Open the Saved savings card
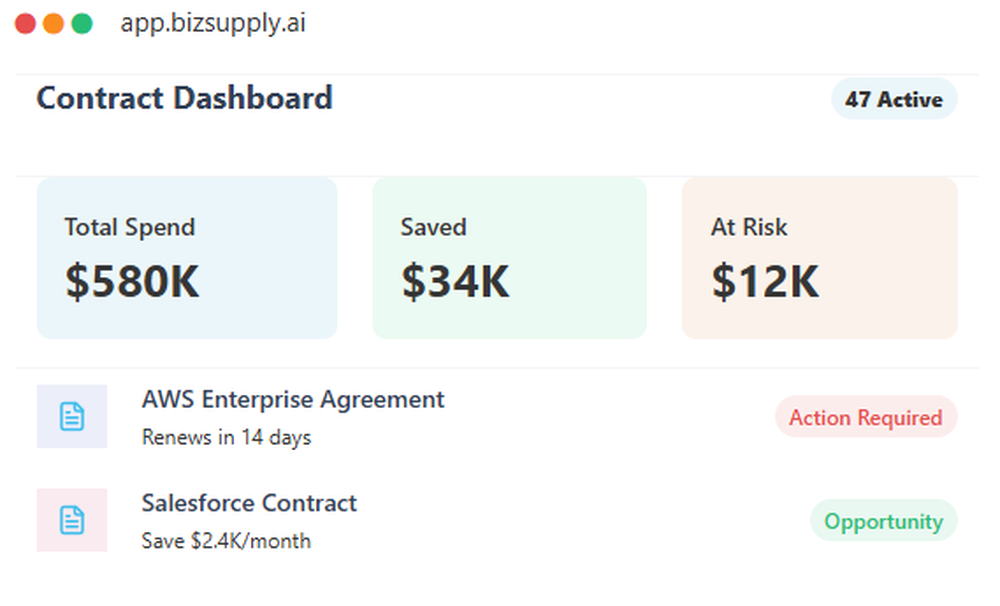Screen dimensions: 1000x606 510,258
